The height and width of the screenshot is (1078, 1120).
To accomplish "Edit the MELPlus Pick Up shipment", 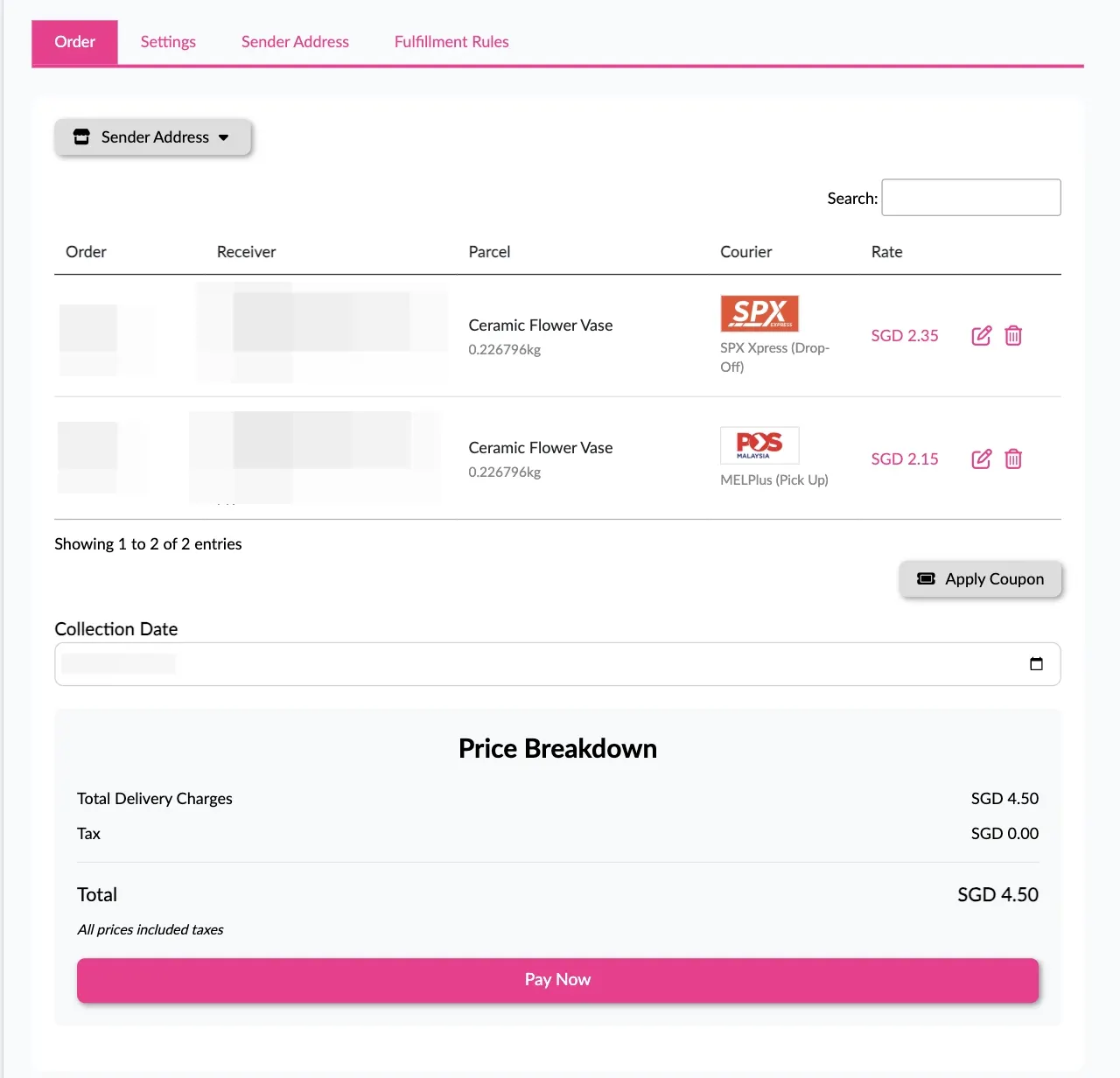I will coord(981,458).
